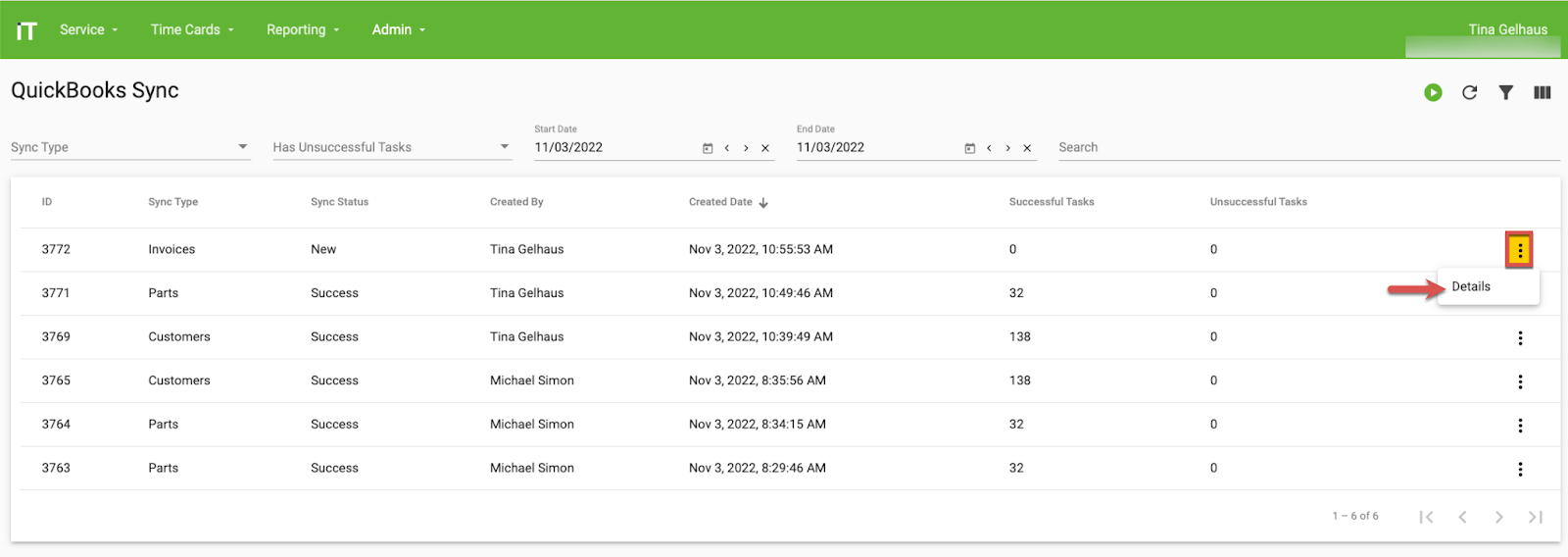Click the QuickBooks Sync page title
The height and width of the screenshot is (557, 1568).
95,90
